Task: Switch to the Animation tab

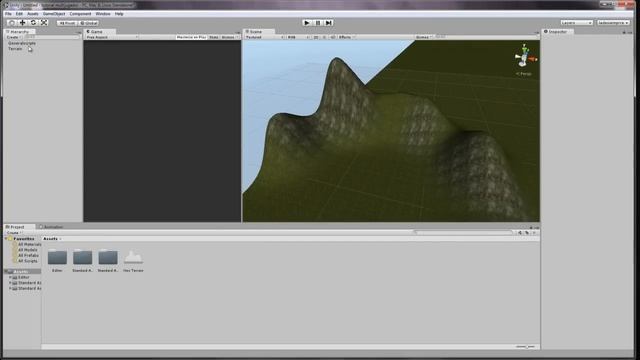Action: pos(53,227)
